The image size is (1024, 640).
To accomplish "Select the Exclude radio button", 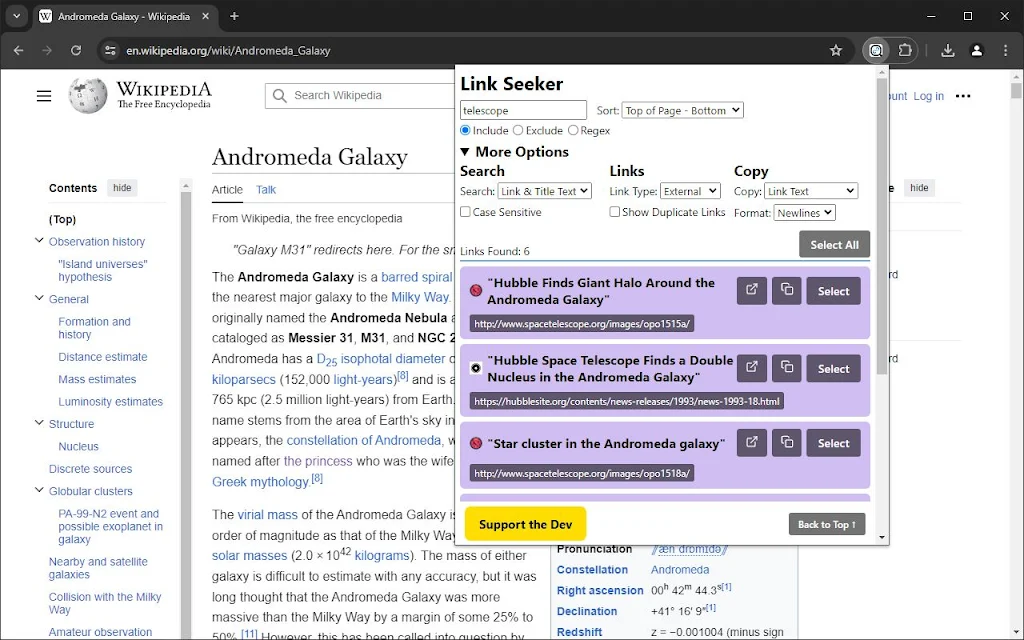I will tap(518, 130).
